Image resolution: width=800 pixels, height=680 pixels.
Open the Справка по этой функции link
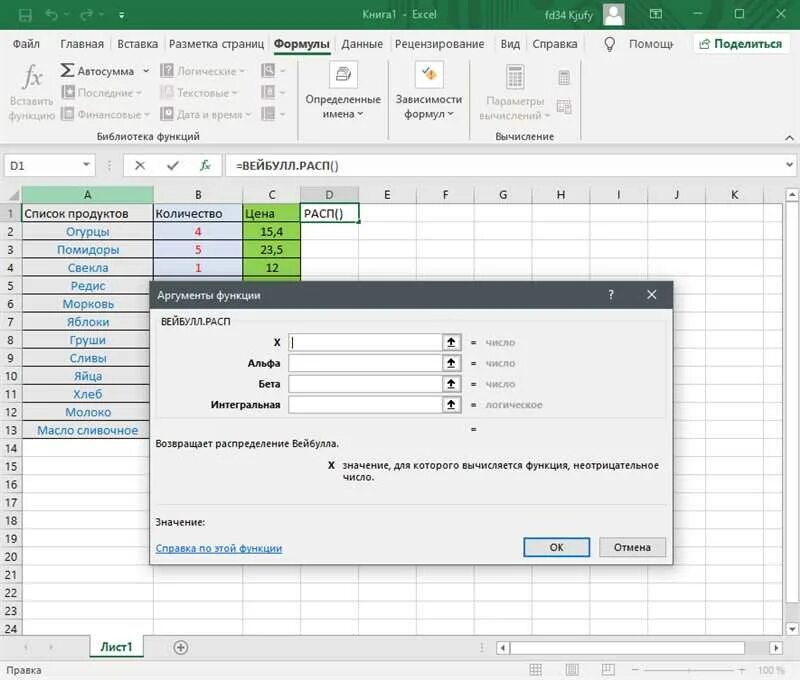(x=219, y=548)
